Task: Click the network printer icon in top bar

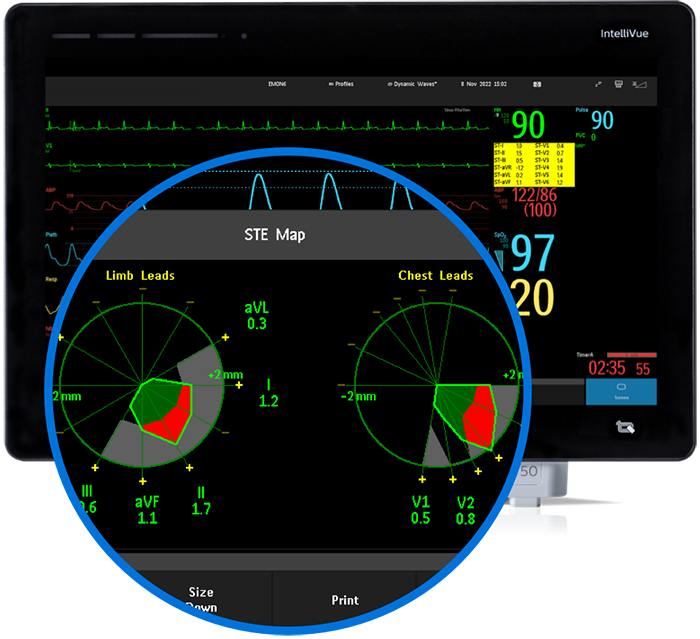Action: [x=620, y=85]
